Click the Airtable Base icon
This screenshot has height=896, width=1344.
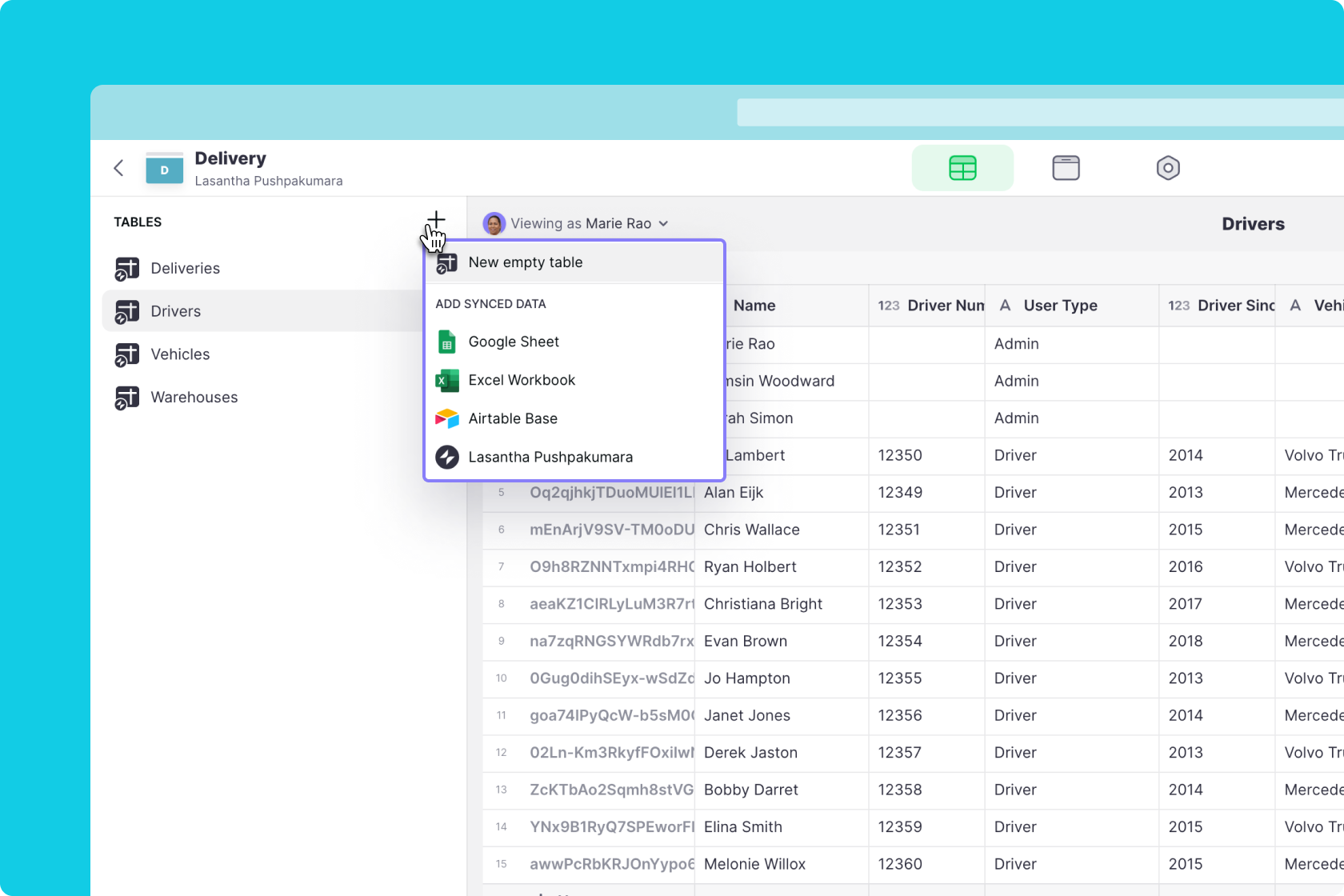point(446,419)
